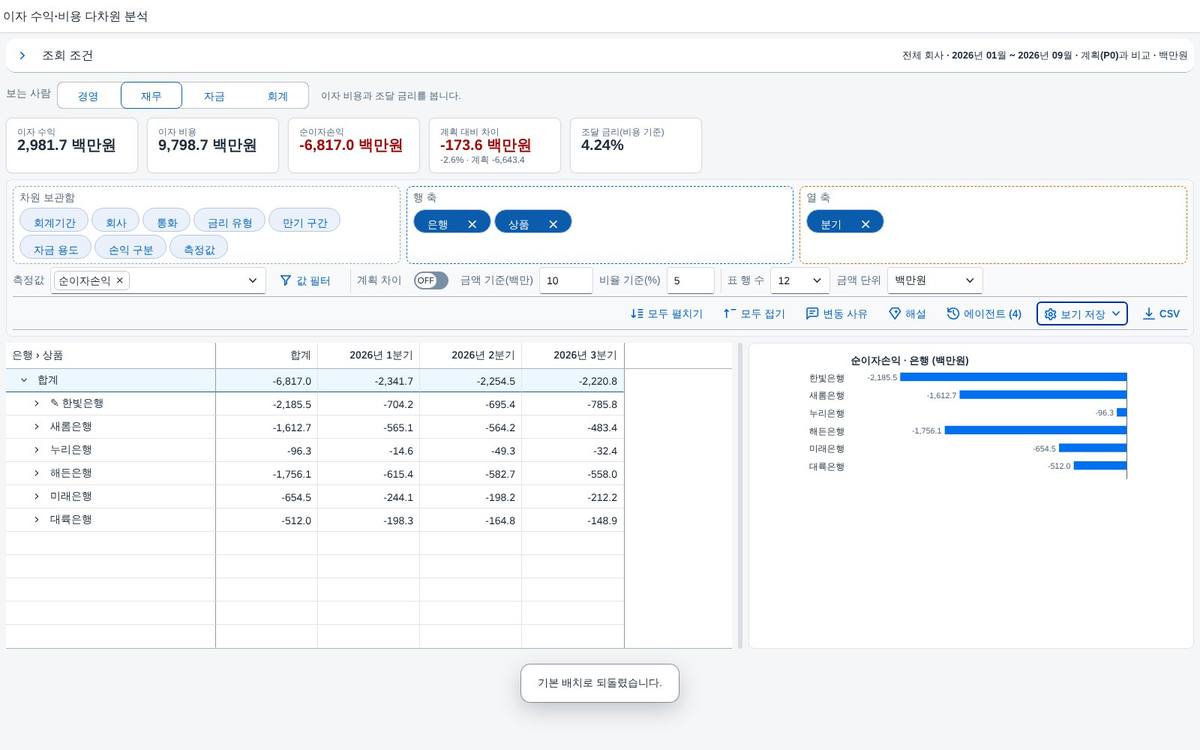
Task: Collapse all rows with 모두 접기
Action: point(753,314)
